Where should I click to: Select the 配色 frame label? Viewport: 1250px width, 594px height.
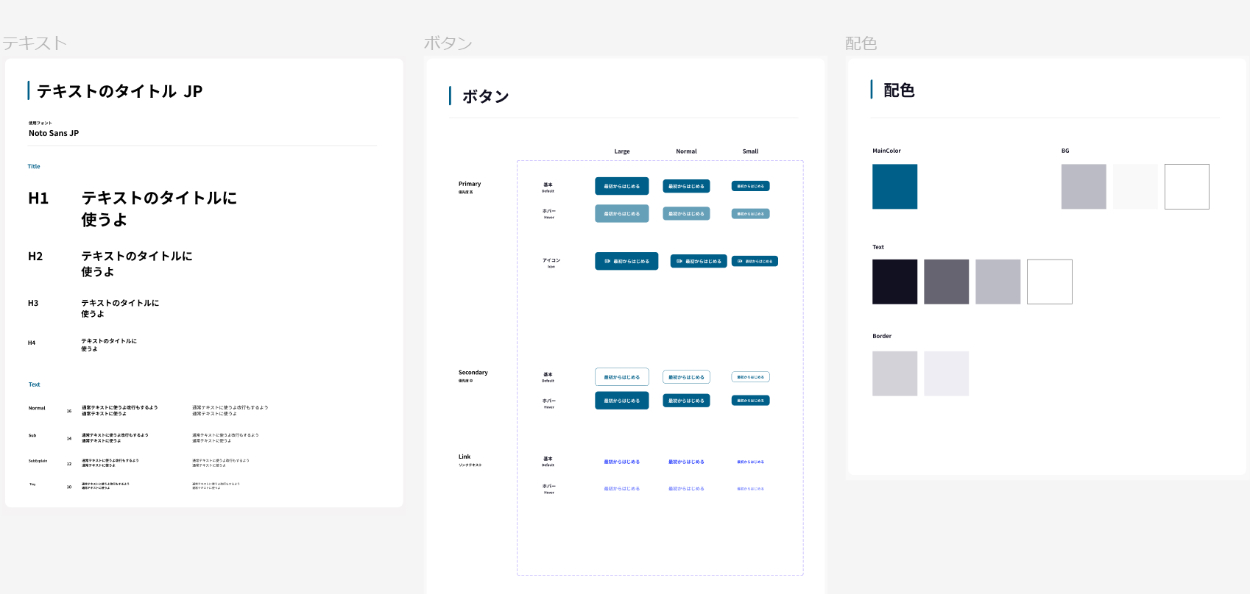[x=861, y=43]
